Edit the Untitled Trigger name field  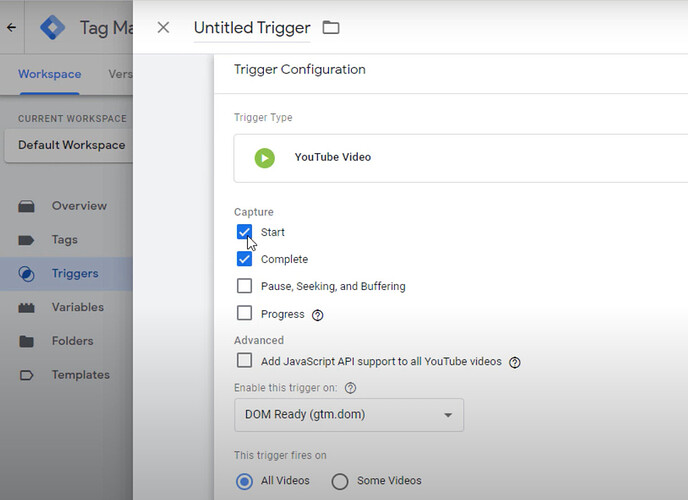tap(252, 28)
